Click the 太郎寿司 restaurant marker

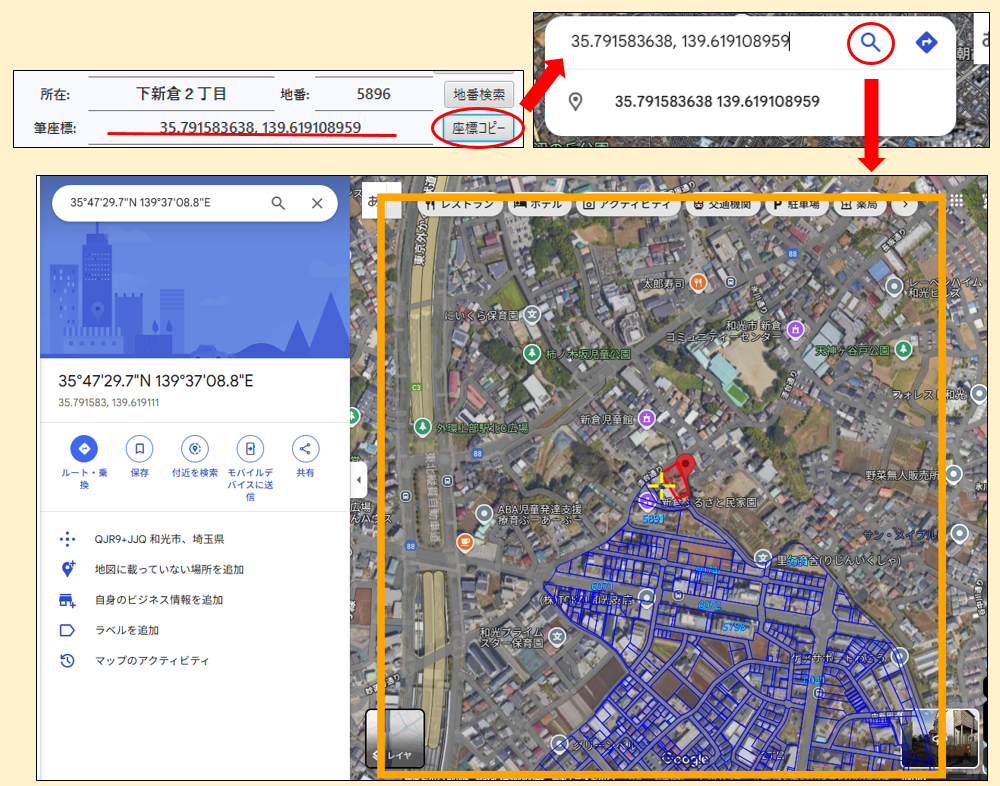pyautogui.click(x=698, y=283)
